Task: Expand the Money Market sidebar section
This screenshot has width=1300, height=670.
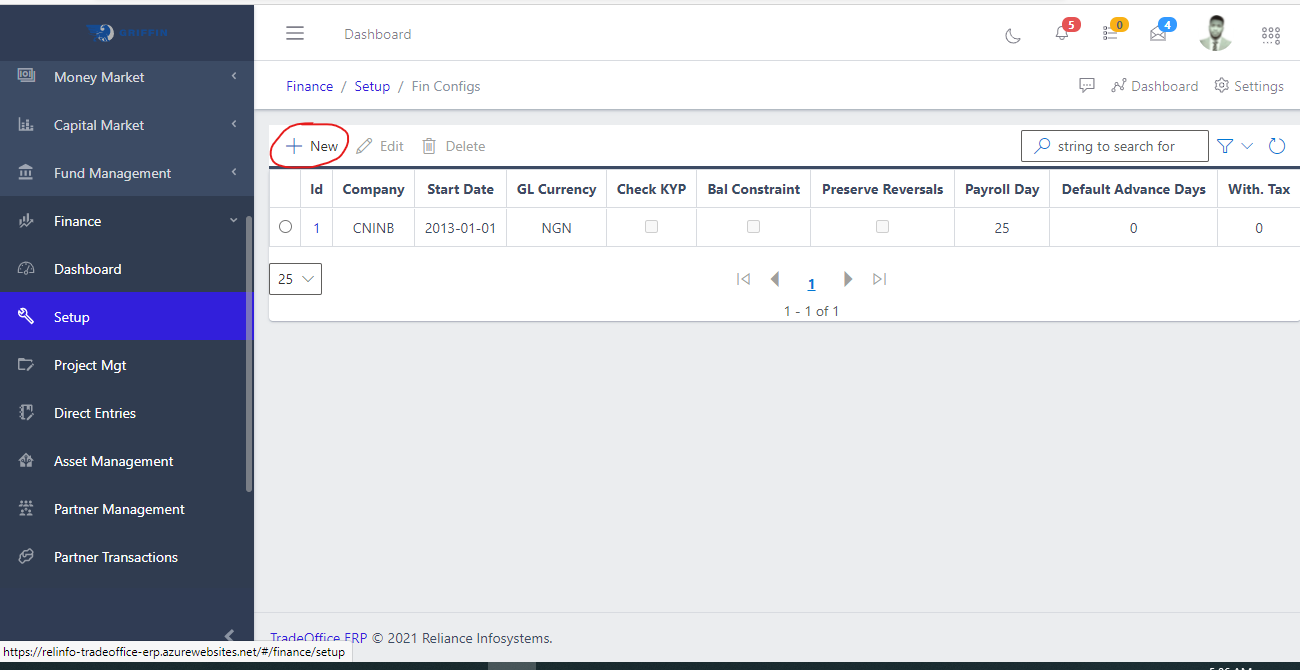Action: click(x=100, y=76)
